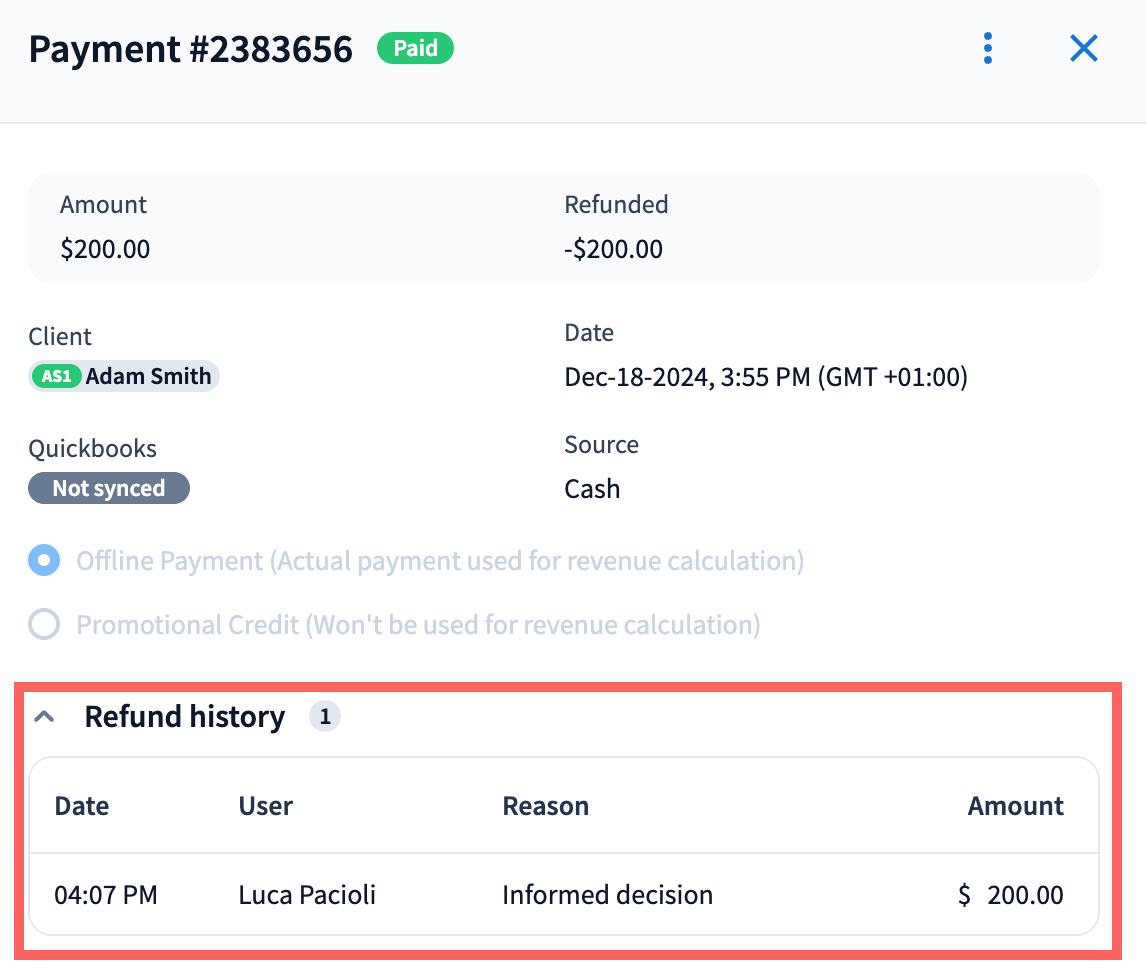This screenshot has height=974, width=1146.
Task: Click the User column header
Action: [x=265, y=806]
